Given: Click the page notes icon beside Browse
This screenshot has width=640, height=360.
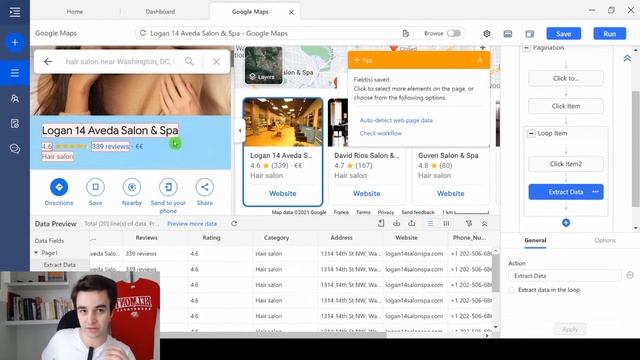Looking at the screenshot, I should click(405, 33).
